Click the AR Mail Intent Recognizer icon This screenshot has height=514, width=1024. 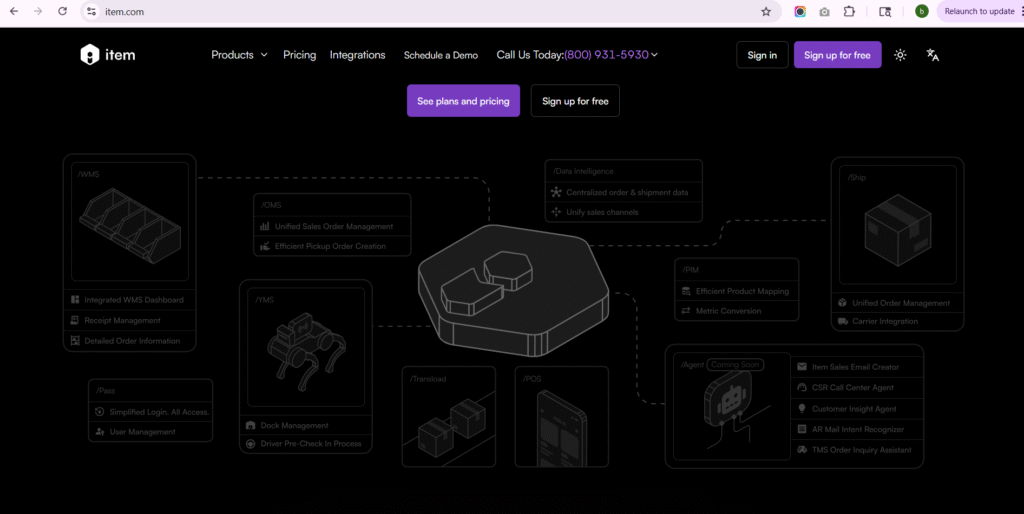tap(802, 429)
